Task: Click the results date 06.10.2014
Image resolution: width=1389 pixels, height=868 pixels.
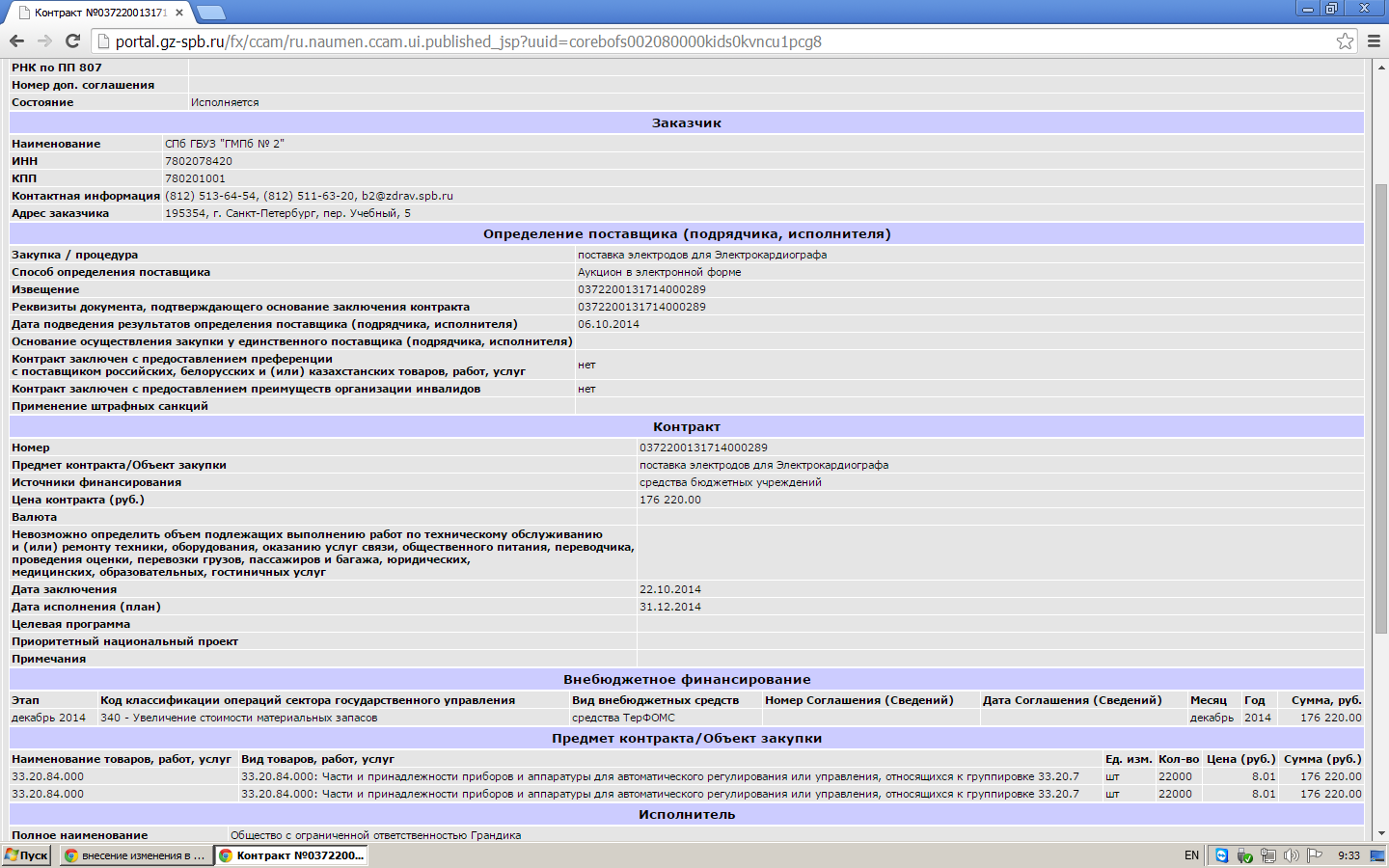Action: 609,324
